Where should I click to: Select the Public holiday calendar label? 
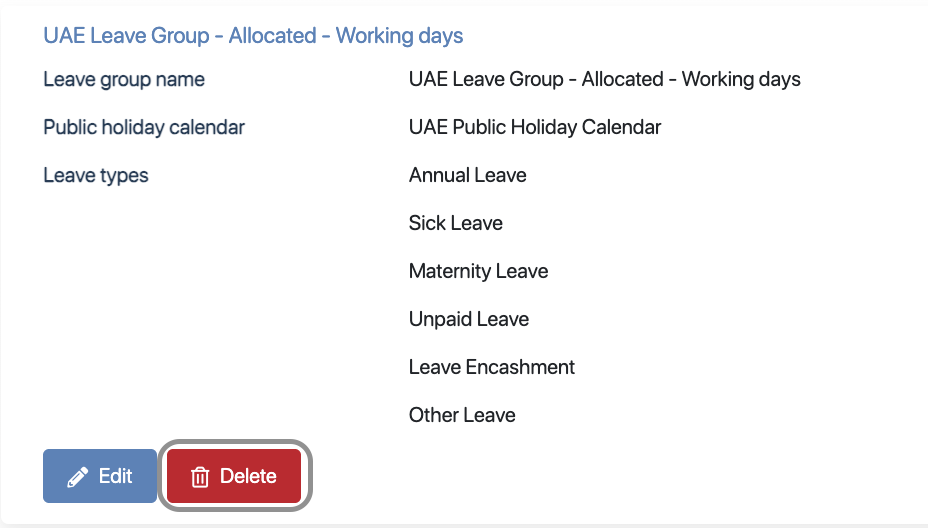pyautogui.click(x=144, y=127)
